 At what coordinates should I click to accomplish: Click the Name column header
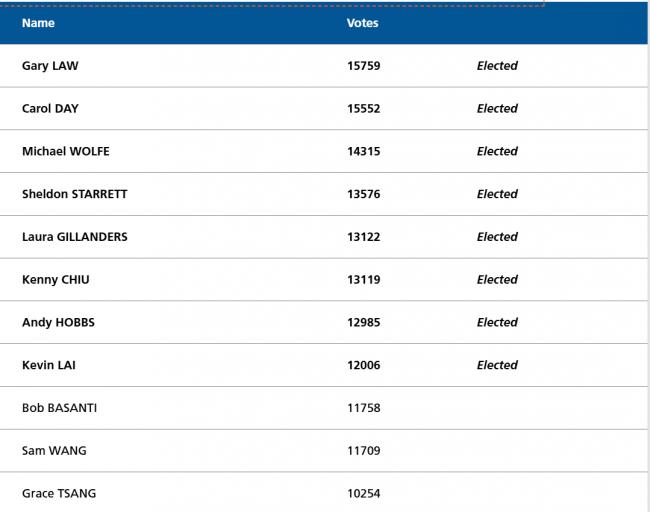(38, 23)
